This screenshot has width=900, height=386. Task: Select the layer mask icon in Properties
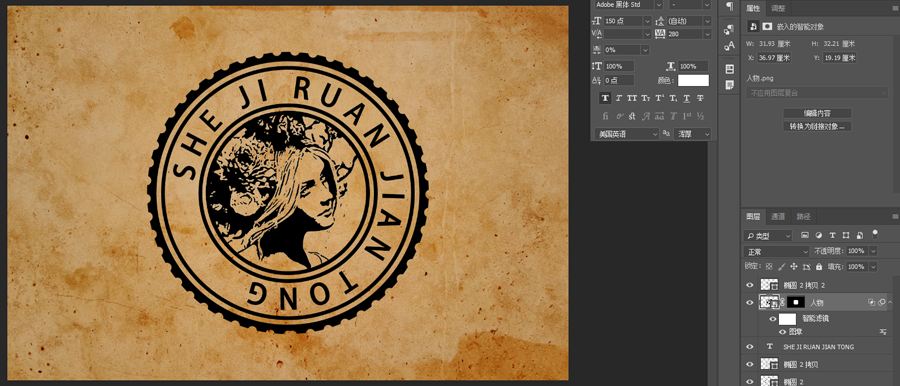[x=767, y=26]
